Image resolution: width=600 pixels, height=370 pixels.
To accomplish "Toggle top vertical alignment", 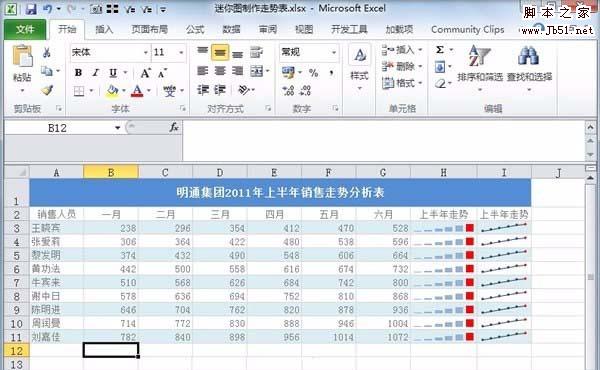I will [202, 52].
